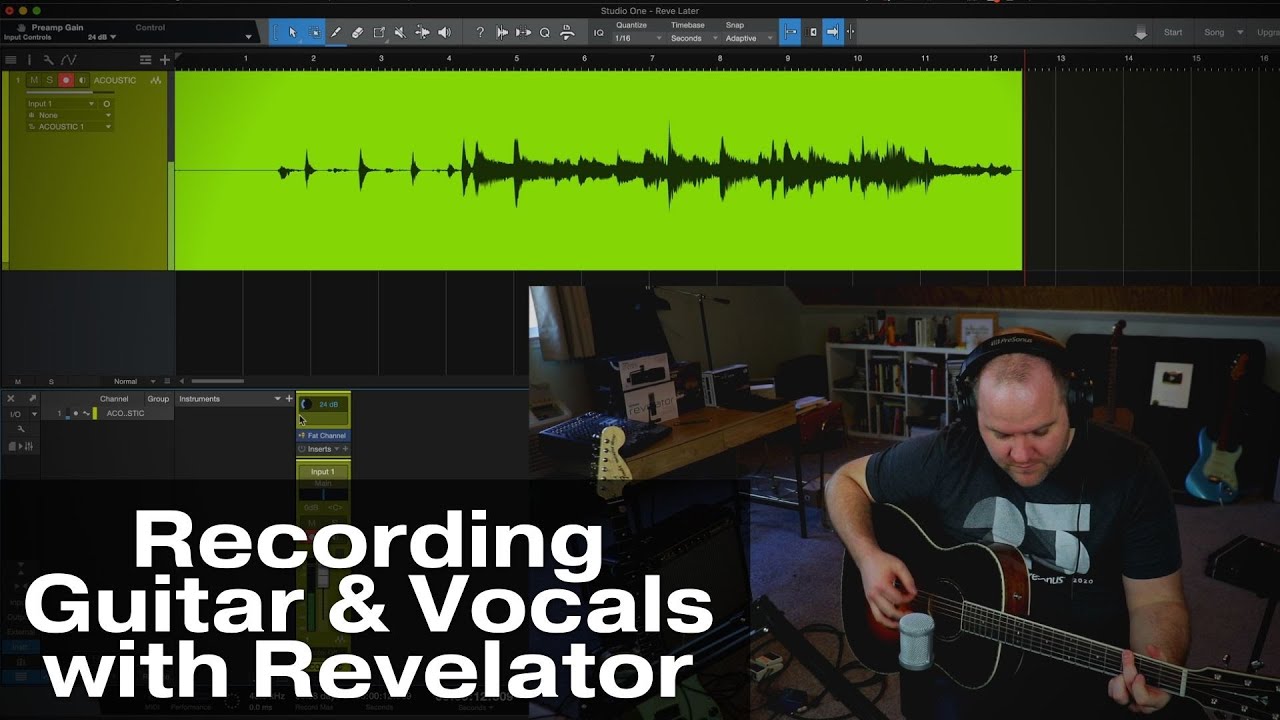The image size is (1280, 720).
Task: Open the 24 dB preamp gain menu
Action: [x=102, y=37]
